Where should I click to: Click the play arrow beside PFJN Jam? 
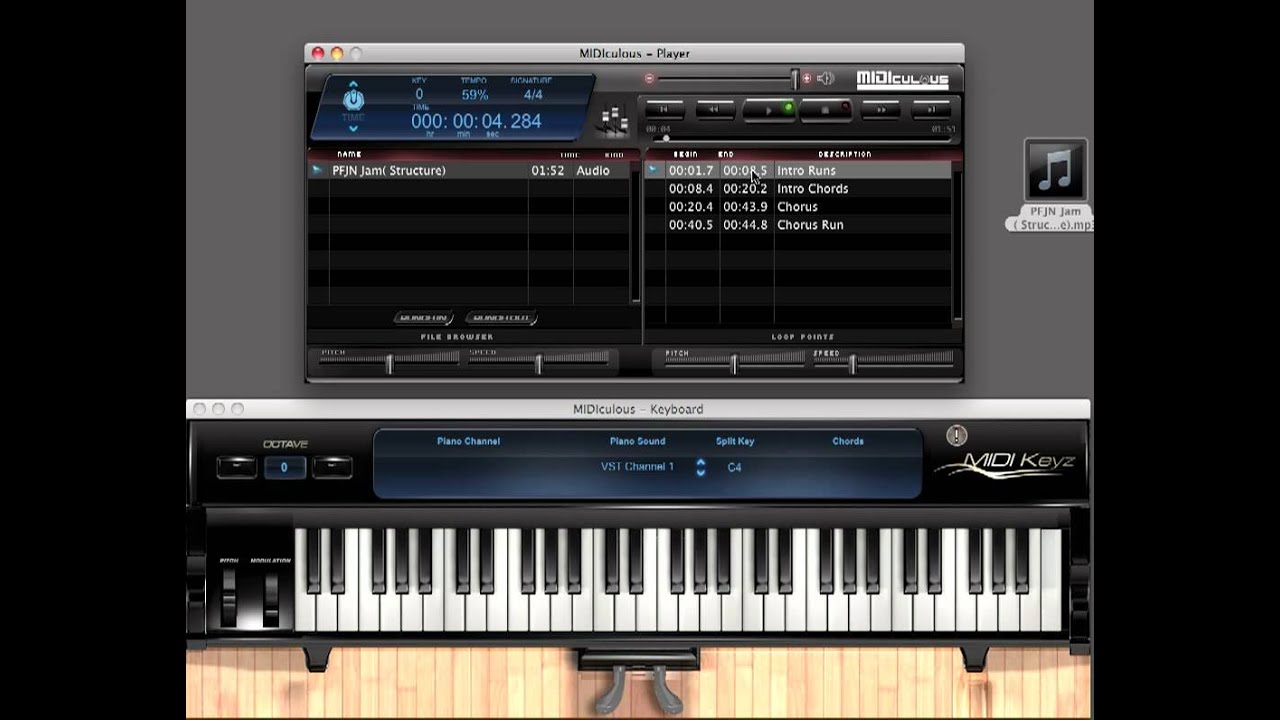point(317,171)
